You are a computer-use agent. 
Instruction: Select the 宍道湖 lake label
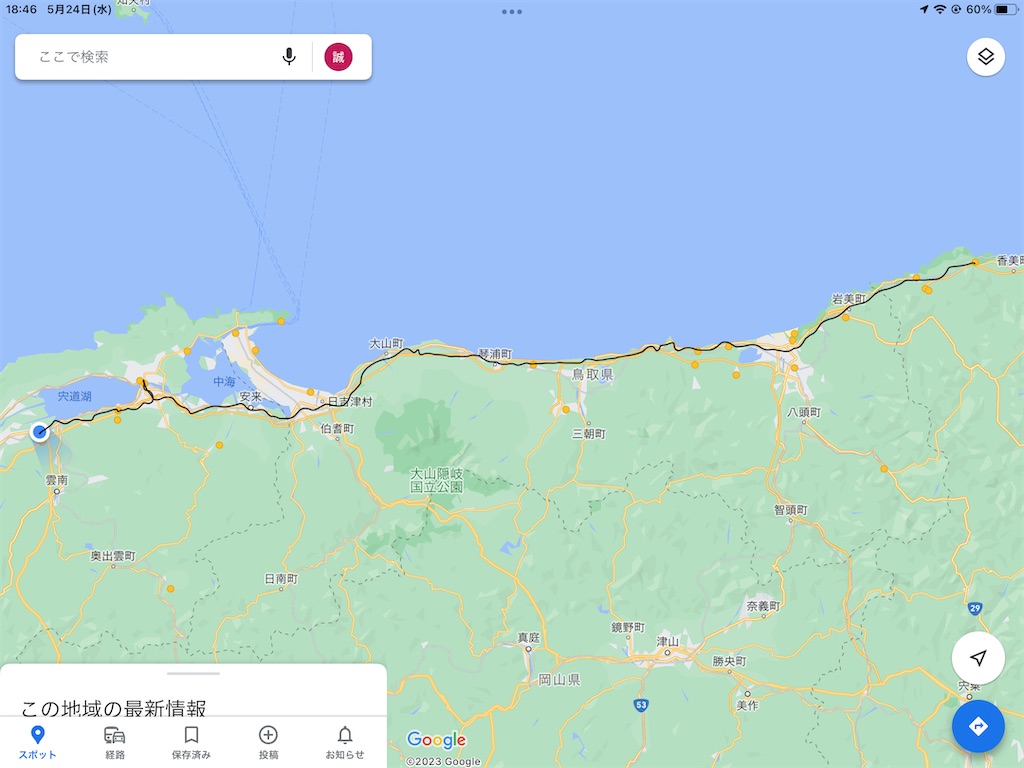point(74,396)
